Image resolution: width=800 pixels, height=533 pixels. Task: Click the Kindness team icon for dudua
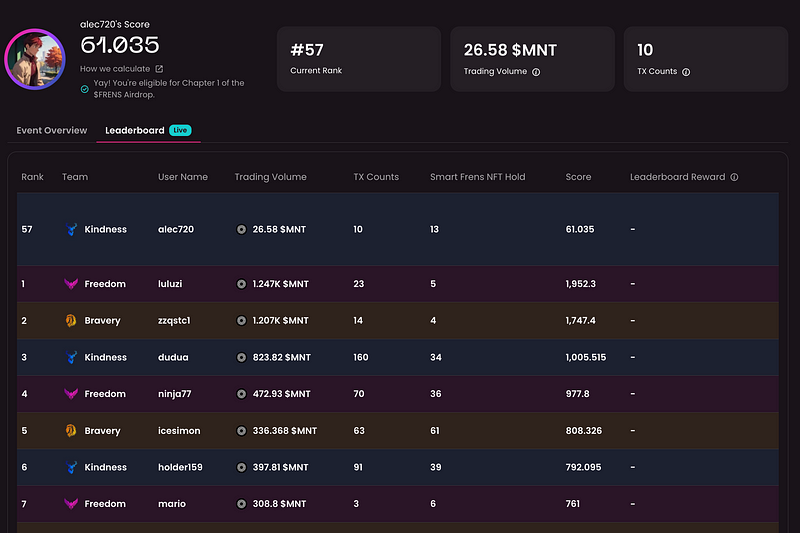click(71, 357)
